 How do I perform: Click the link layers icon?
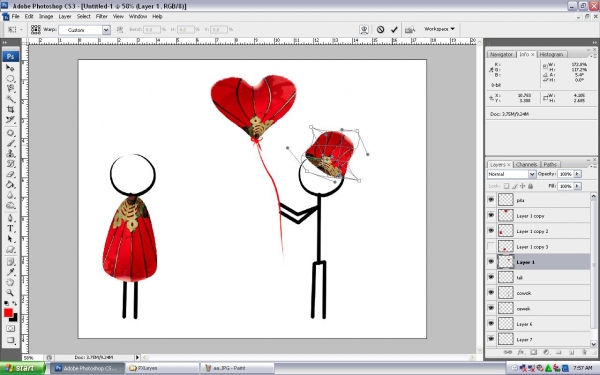(x=508, y=352)
